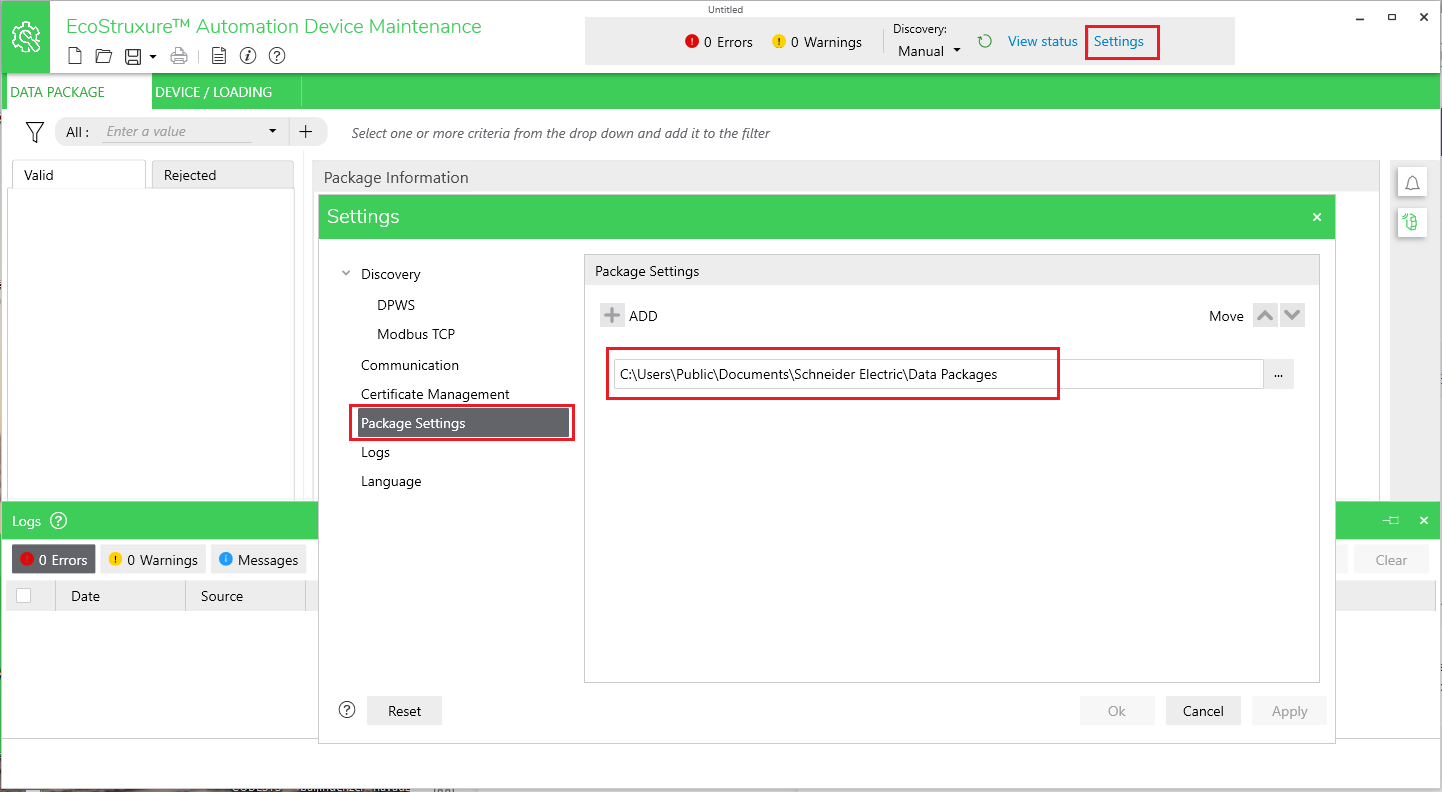The width and height of the screenshot is (1442, 792).
Task: Open notifications bell icon
Action: (x=1412, y=184)
